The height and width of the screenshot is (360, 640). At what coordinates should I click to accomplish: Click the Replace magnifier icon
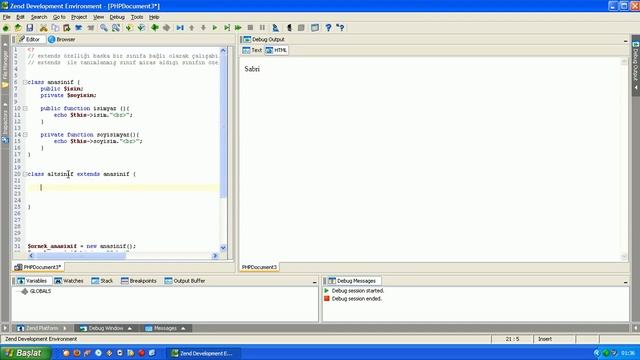tap(116, 28)
